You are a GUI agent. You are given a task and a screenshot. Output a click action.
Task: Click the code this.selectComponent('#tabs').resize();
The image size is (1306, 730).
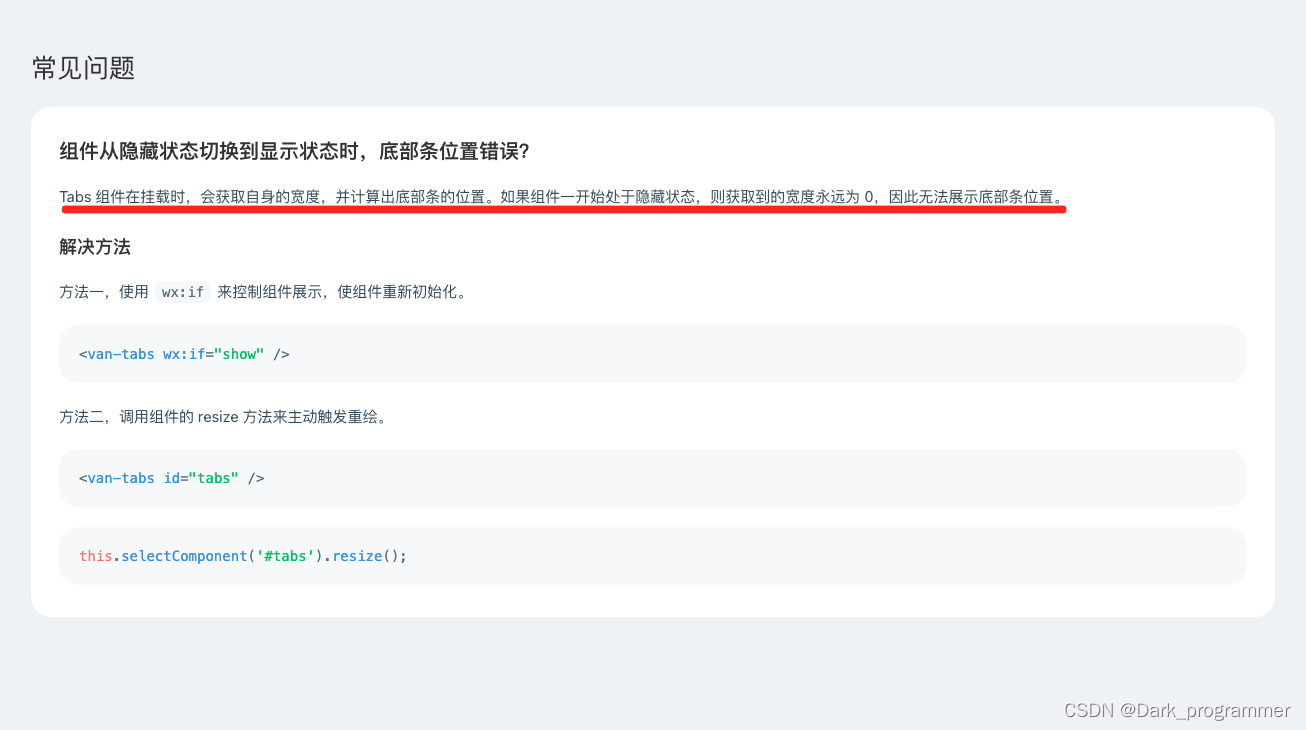point(243,556)
